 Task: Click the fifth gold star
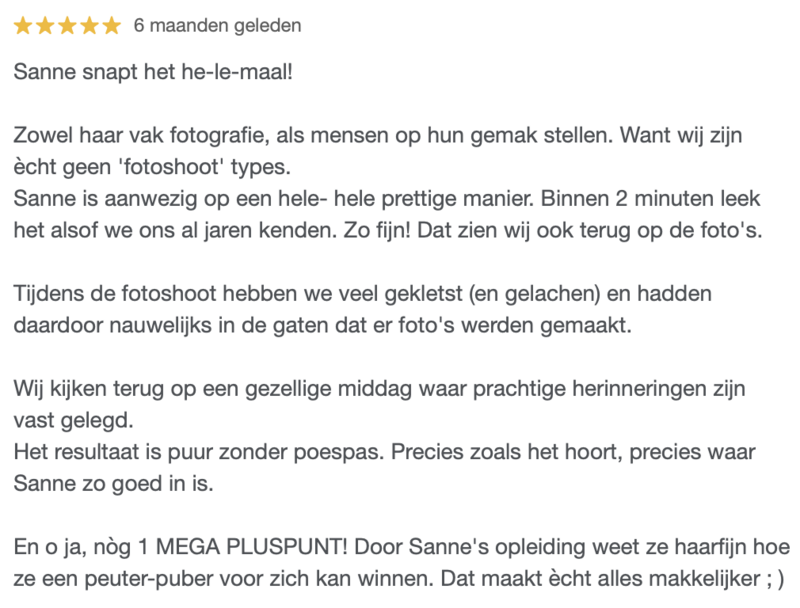(x=110, y=26)
